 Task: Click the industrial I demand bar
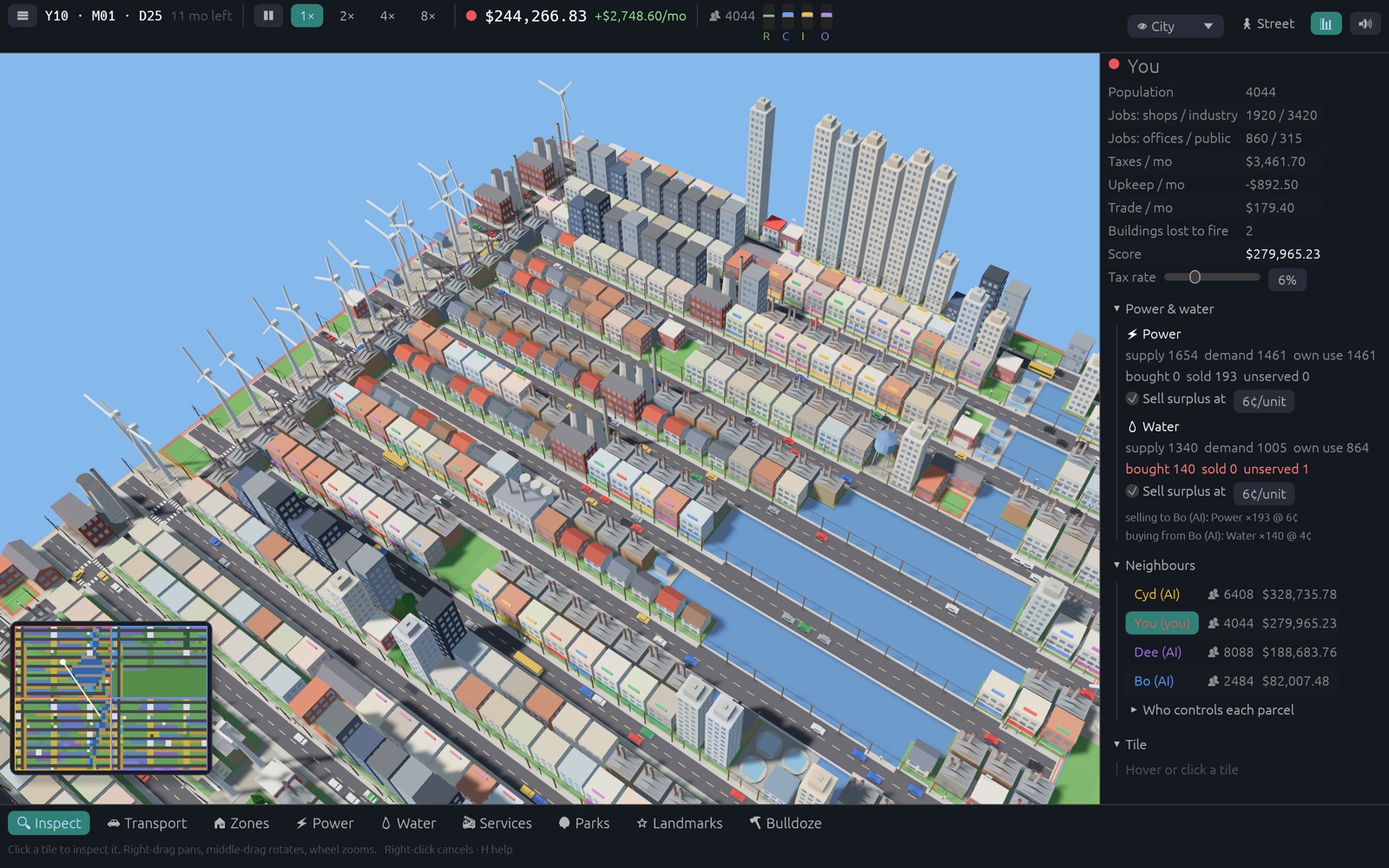[806, 16]
